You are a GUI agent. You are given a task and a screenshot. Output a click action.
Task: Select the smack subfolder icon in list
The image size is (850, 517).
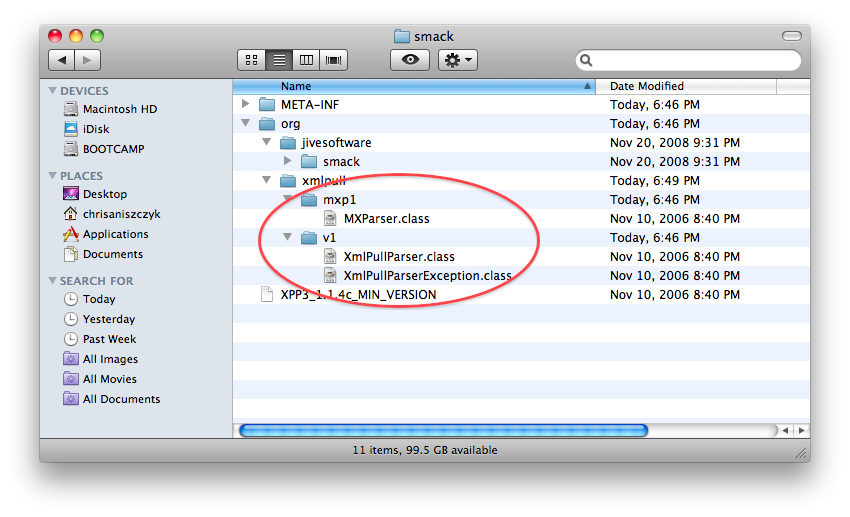pyautogui.click(x=309, y=161)
